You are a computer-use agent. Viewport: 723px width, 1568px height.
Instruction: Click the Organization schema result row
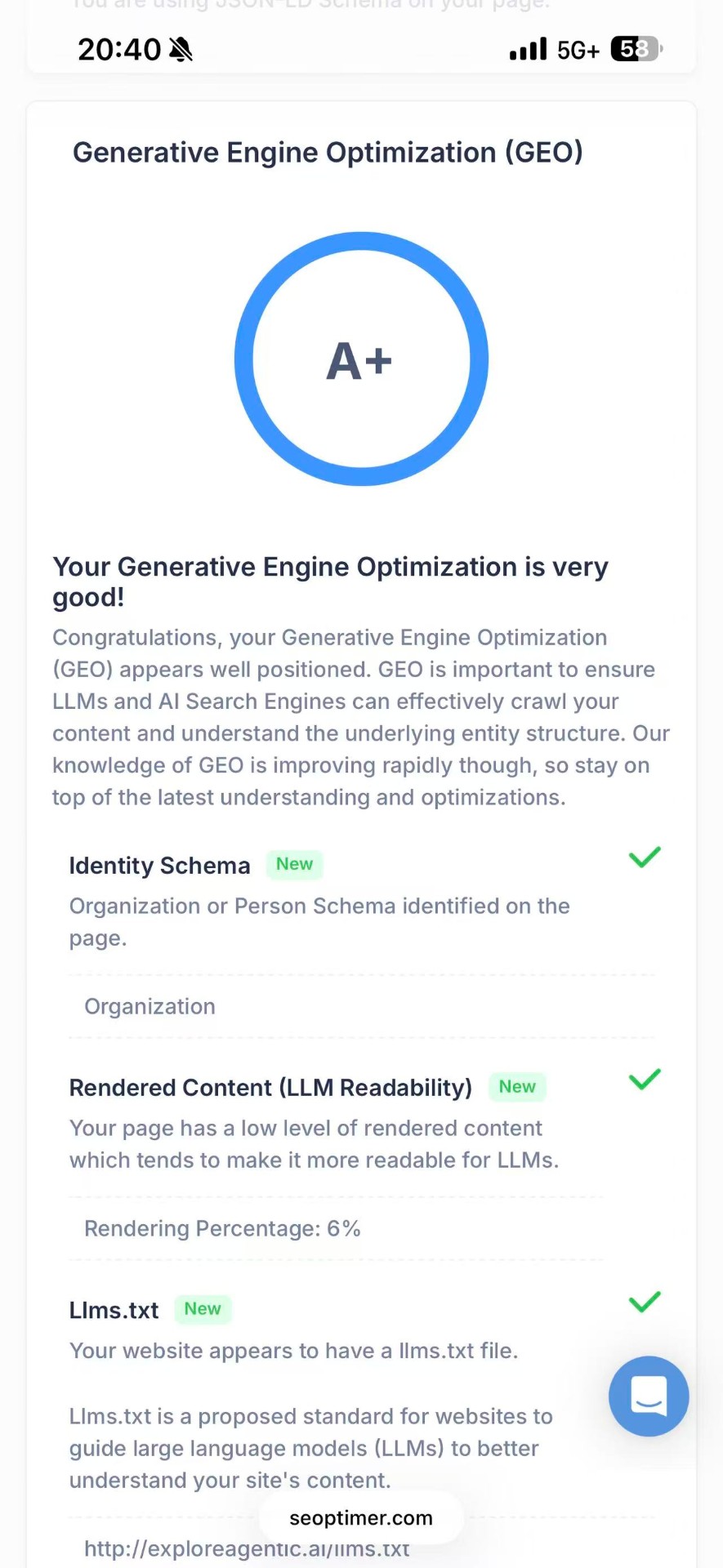[x=150, y=1006]
